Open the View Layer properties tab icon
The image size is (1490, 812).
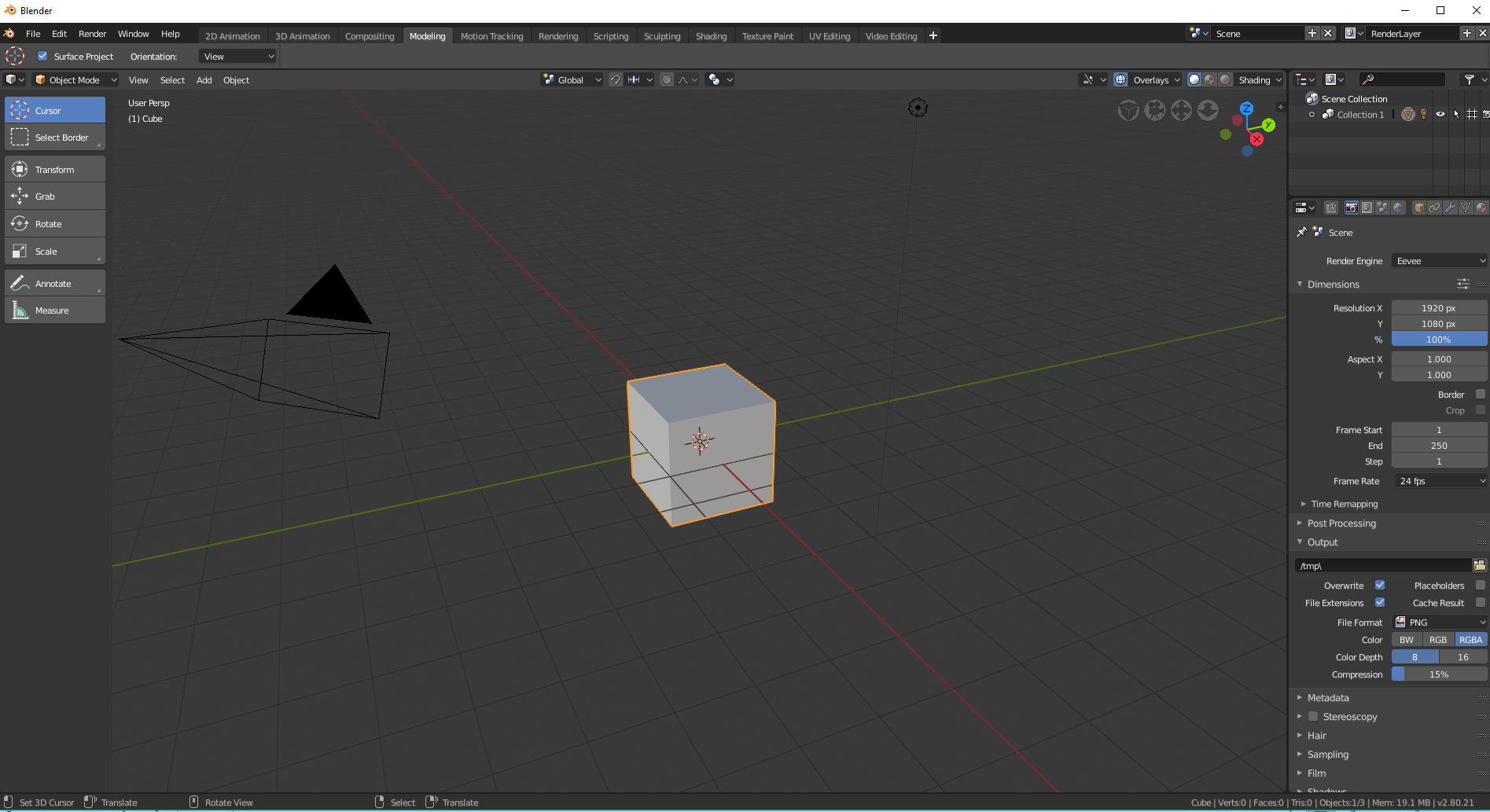click(1367, 208)
